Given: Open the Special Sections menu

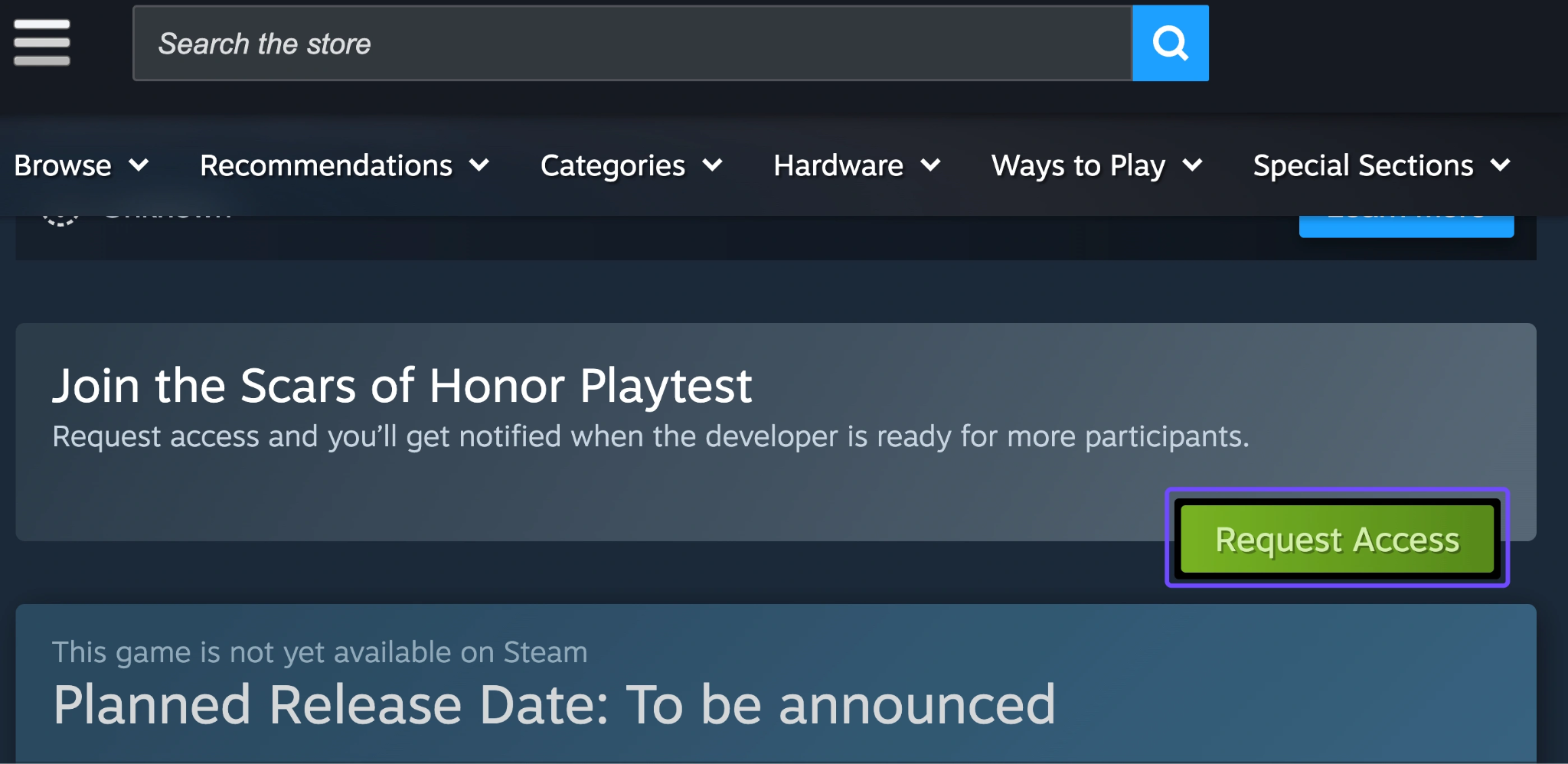Looking at the screenshot, I should 1363,165.
